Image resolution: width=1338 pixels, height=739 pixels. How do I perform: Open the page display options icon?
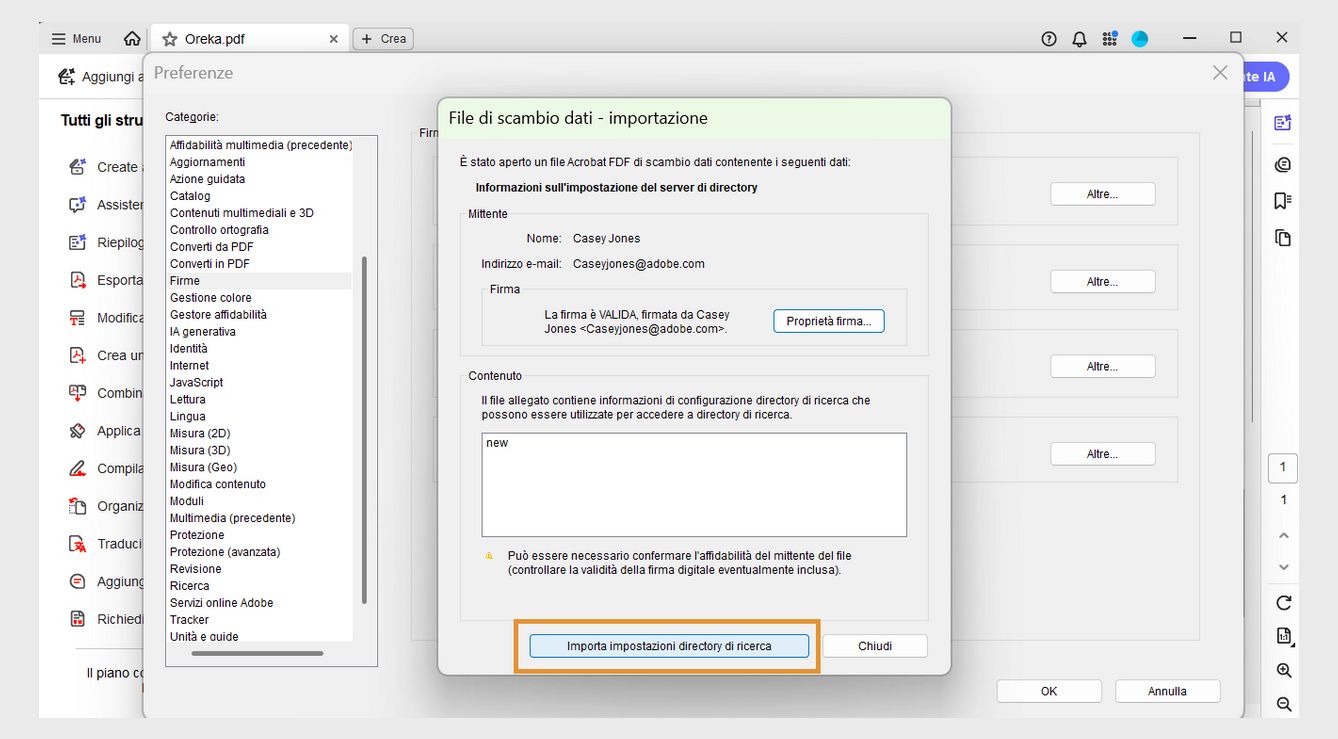tap(1284, 636)
